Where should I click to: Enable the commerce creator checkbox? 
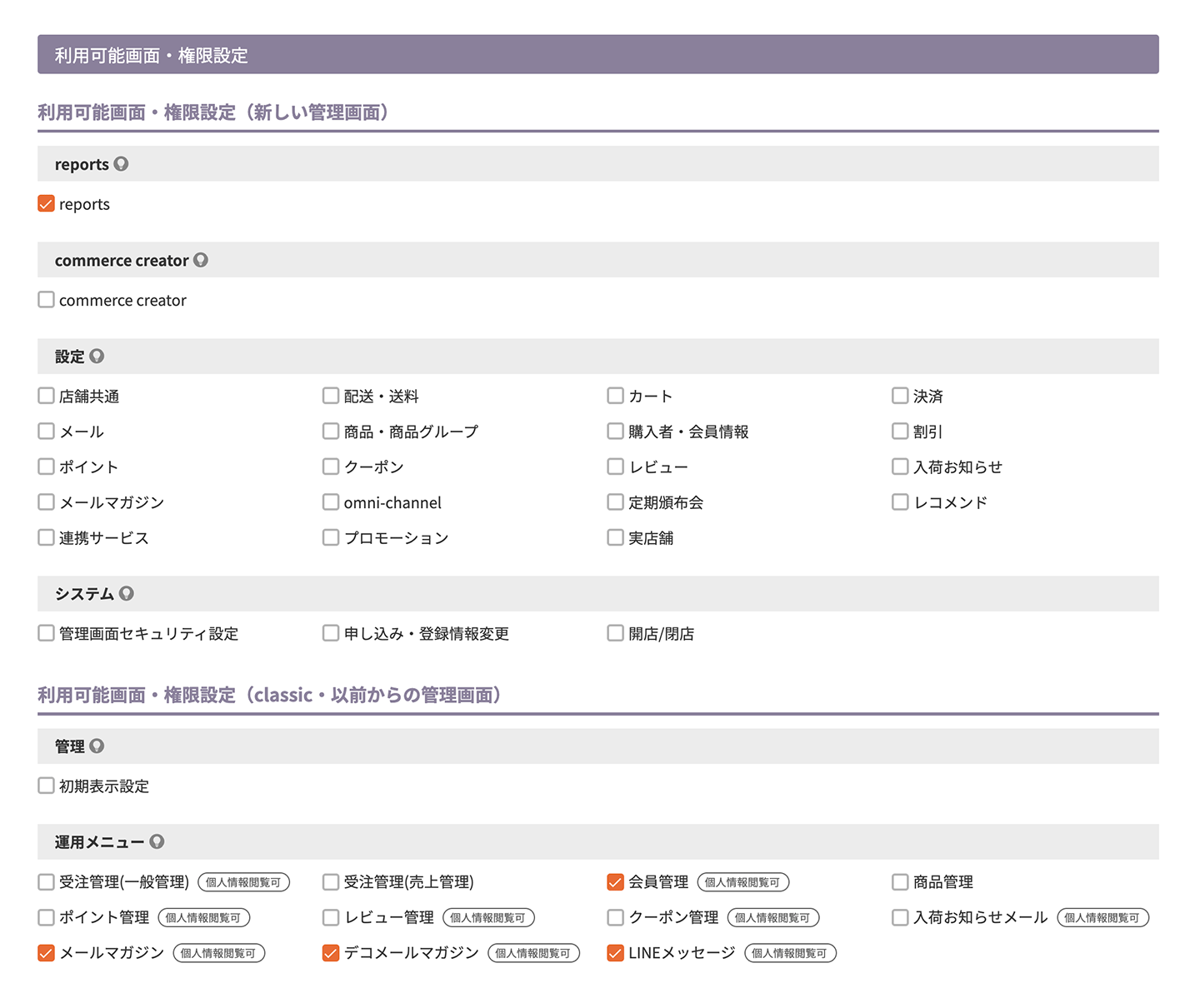pyautogui.click(x=47, y=300)
